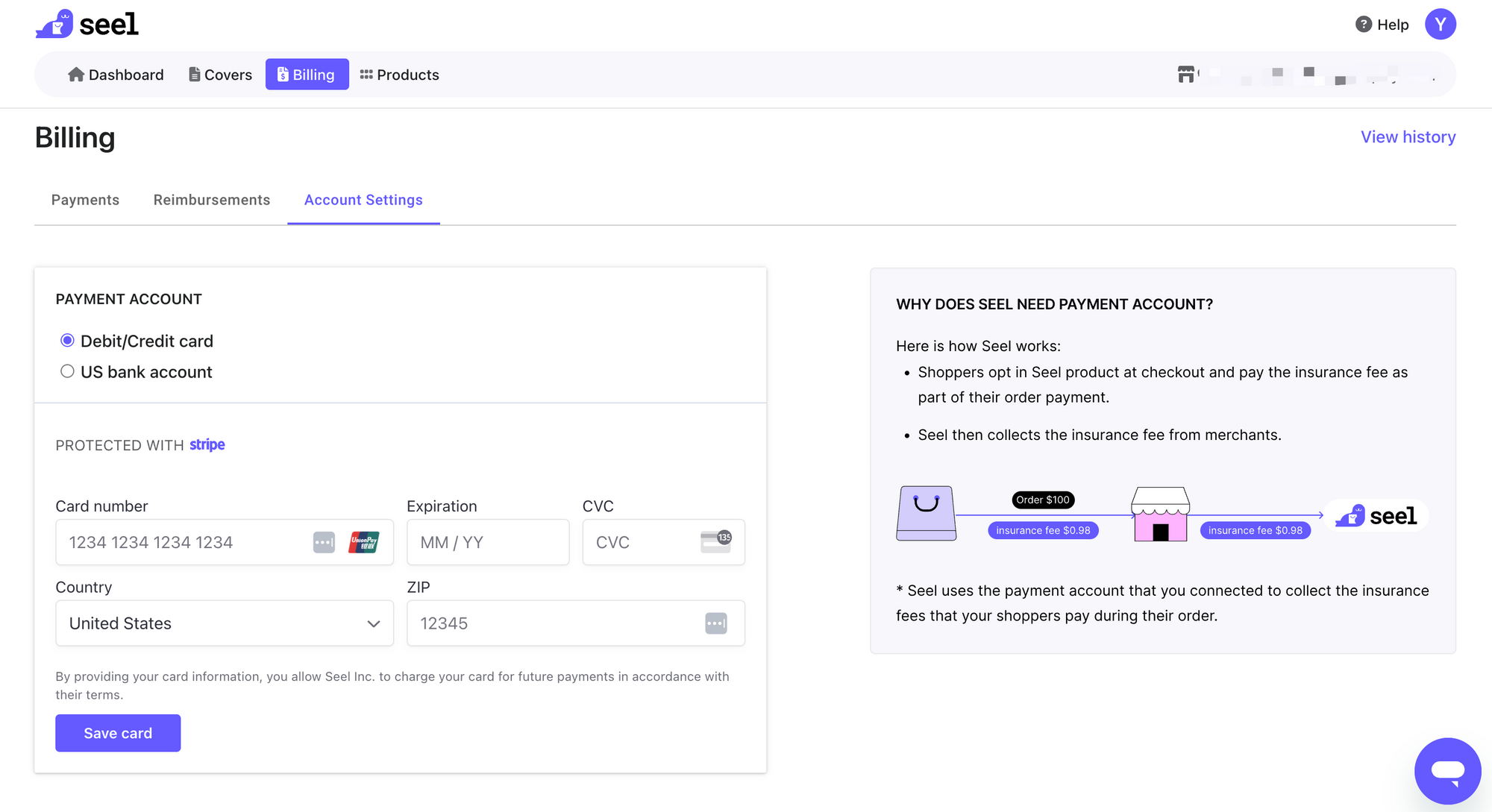The image size is (1492, 812).
Task: Open the Covers page
Action: pyautogui.click(x=220, y=75)
